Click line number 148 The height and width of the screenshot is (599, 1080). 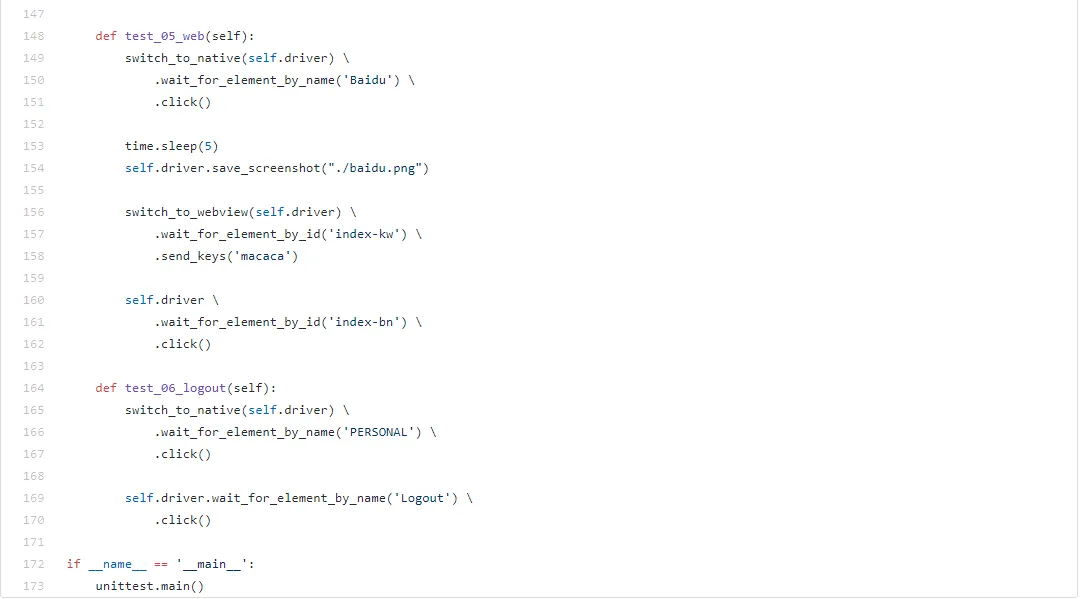[33, 36]
